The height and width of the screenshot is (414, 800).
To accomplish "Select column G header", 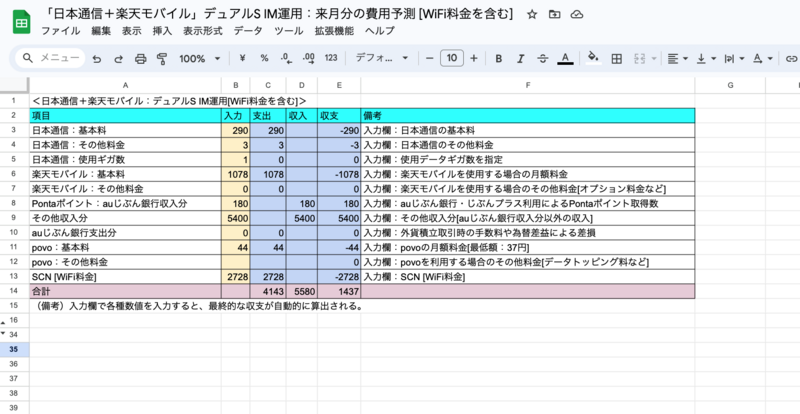I will point(730,85).
